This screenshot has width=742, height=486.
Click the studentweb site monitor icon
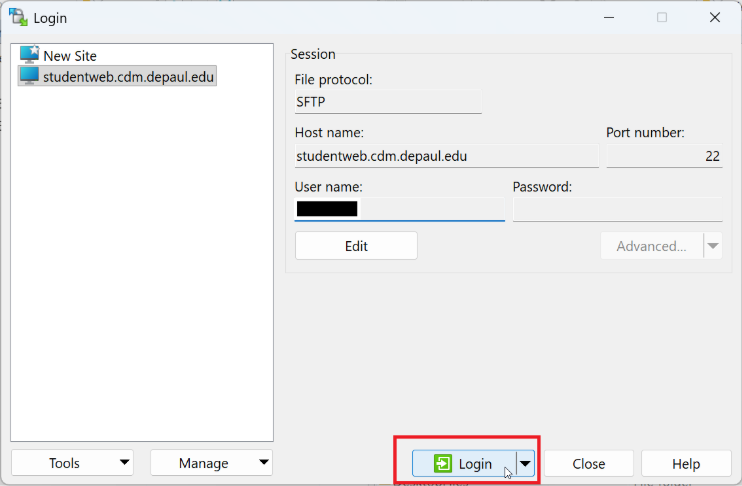(29, 76)
